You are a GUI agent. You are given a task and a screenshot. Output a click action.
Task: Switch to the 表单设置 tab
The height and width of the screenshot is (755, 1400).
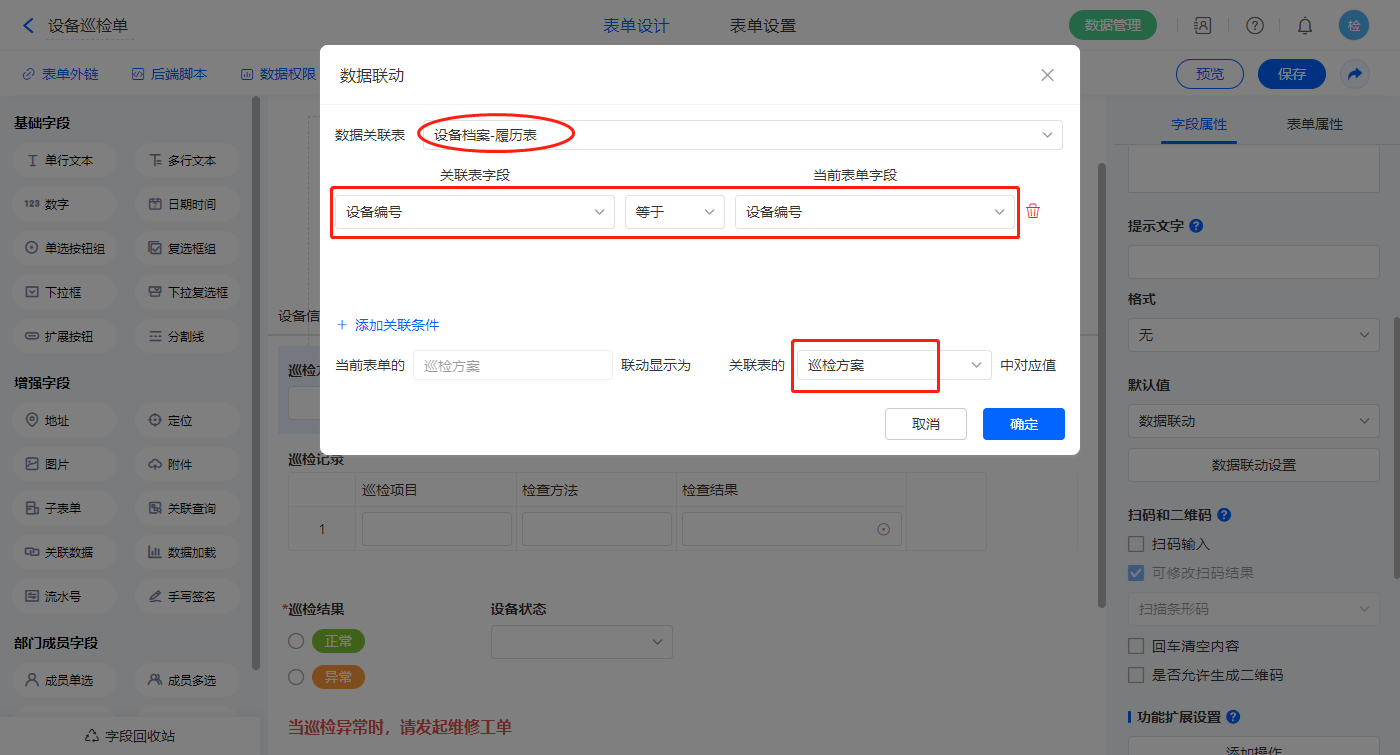pos(763,26)
